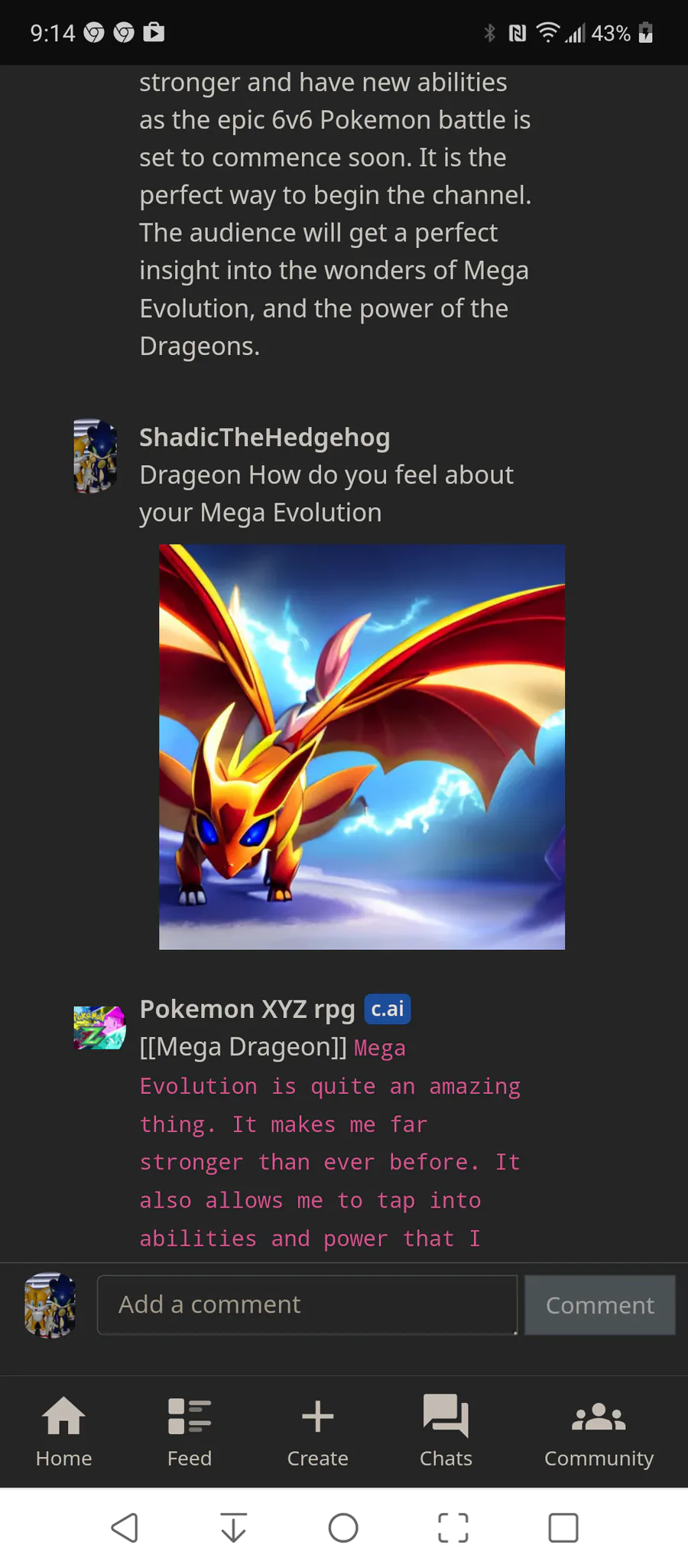Open the Mega Drageon generated image
The height and width of the screenshot is (1568, 688).
pyautogui.click(x=362, y=747)
